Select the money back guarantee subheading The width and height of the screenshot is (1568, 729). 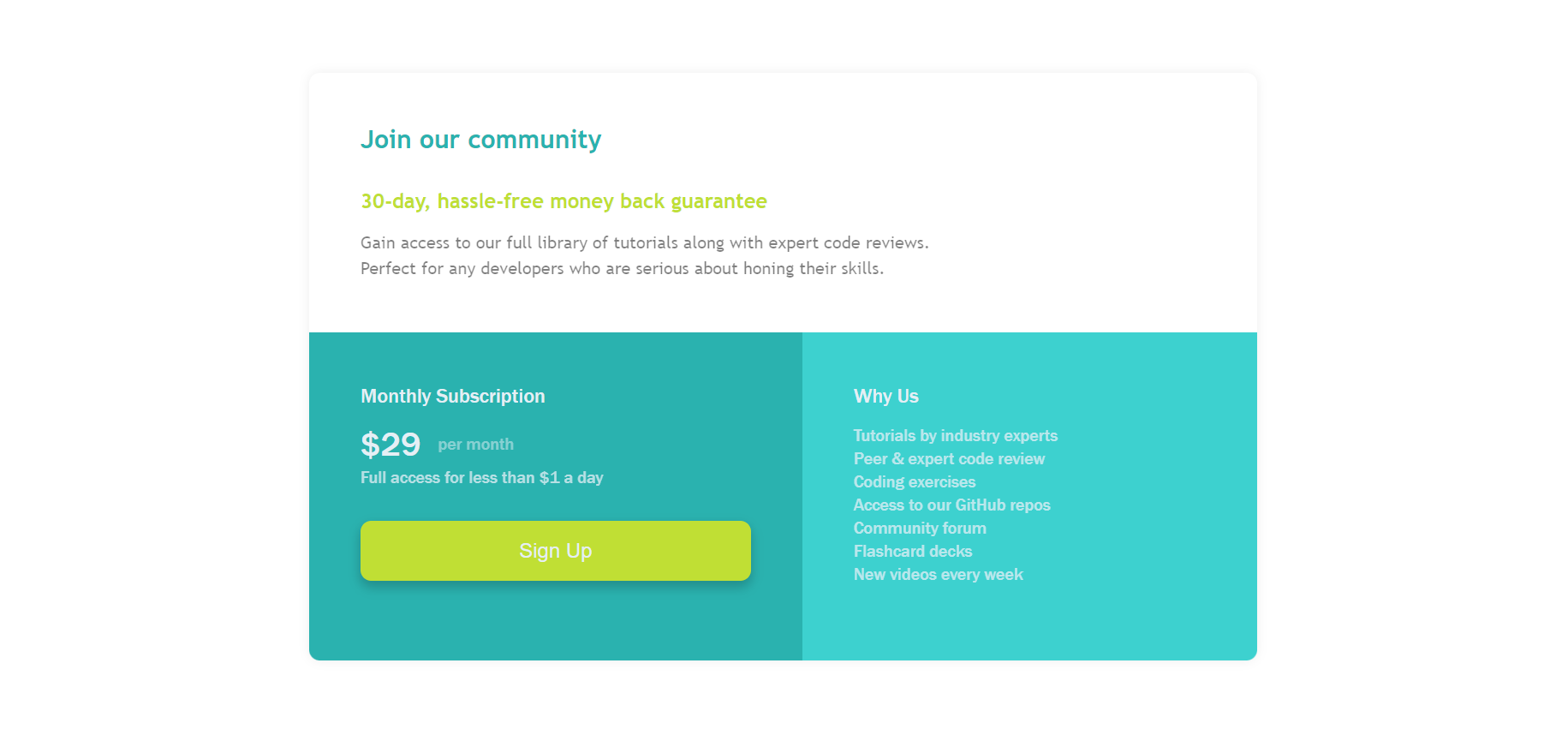tap(563, 201)
